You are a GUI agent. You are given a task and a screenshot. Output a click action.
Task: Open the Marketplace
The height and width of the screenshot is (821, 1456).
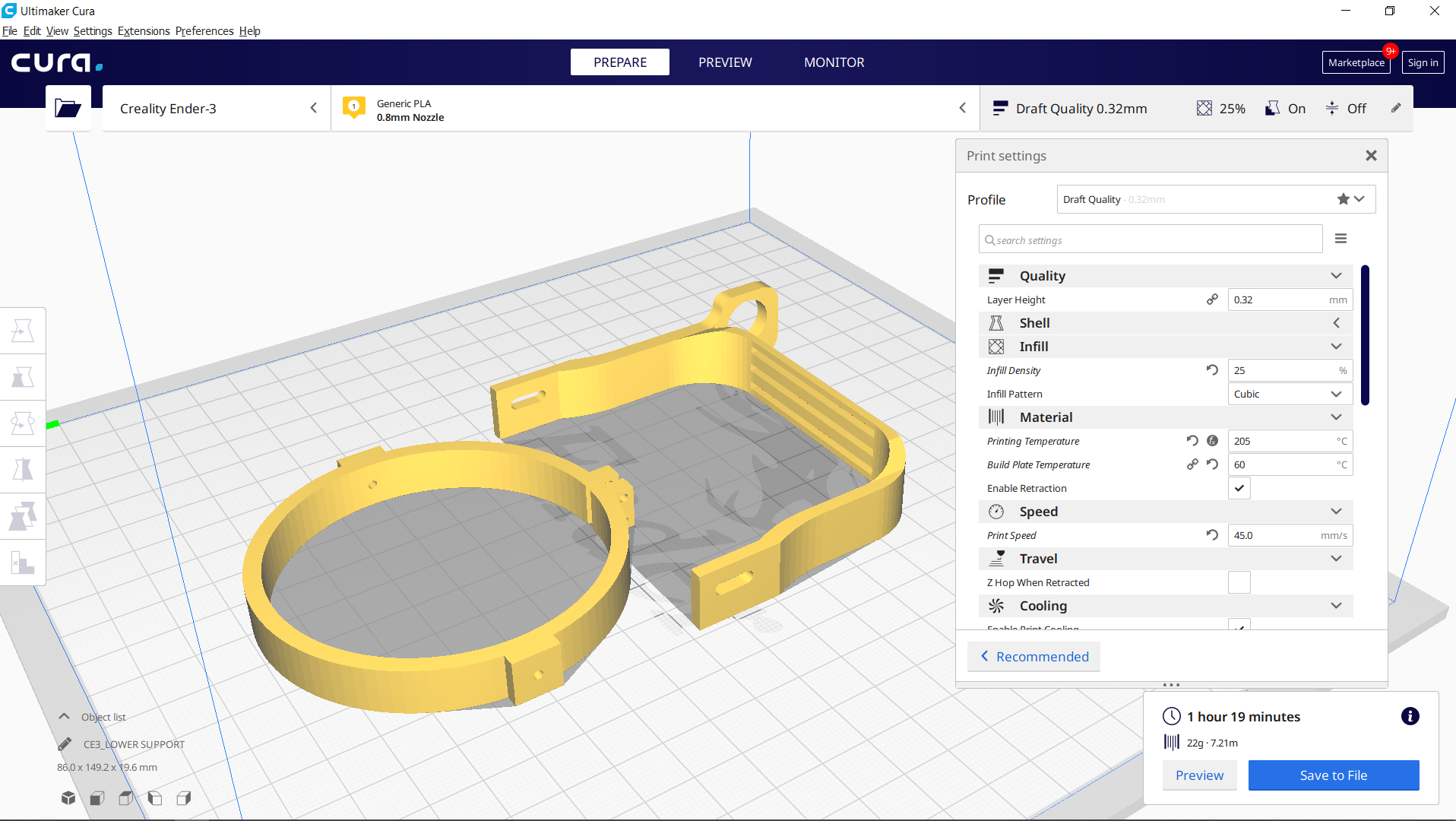1356,62
